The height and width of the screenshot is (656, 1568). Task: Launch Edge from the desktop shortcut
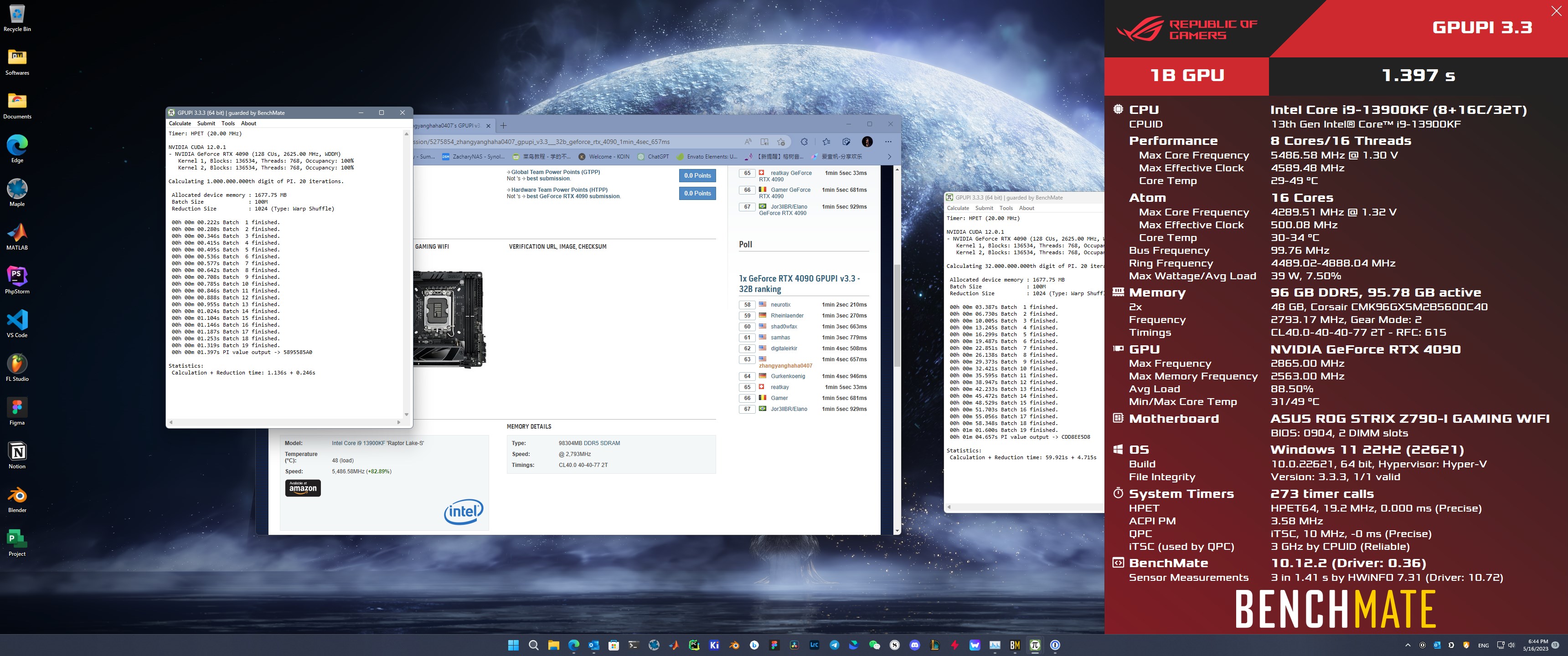click(17, 150)
